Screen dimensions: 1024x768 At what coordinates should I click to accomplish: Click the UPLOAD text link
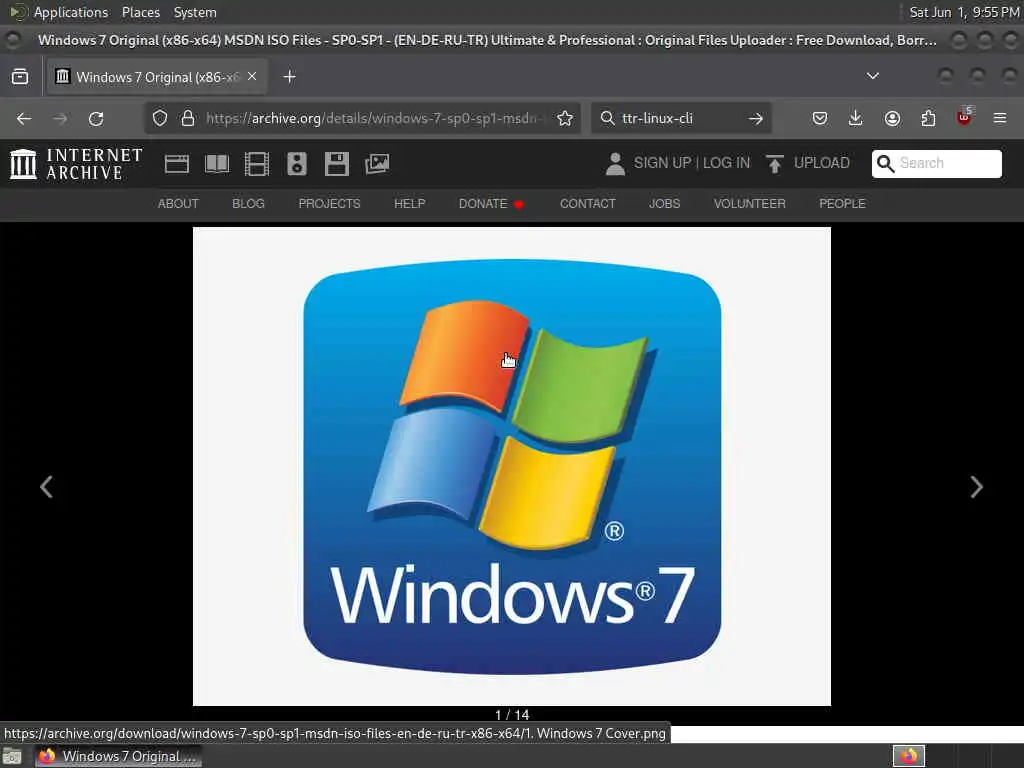tap(822, 163)
